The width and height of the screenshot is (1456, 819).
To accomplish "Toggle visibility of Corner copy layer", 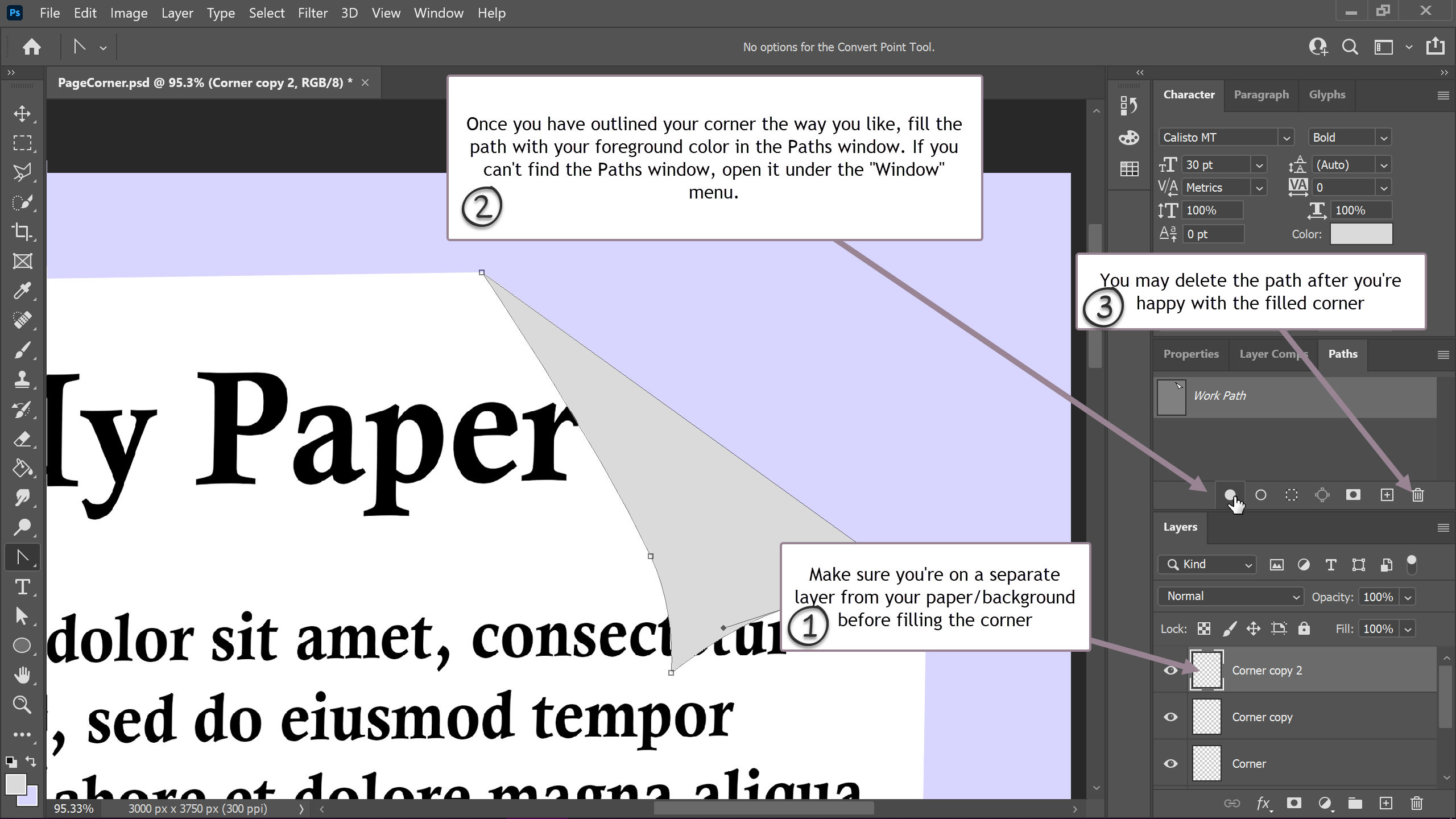I will tap(1170, 717).
